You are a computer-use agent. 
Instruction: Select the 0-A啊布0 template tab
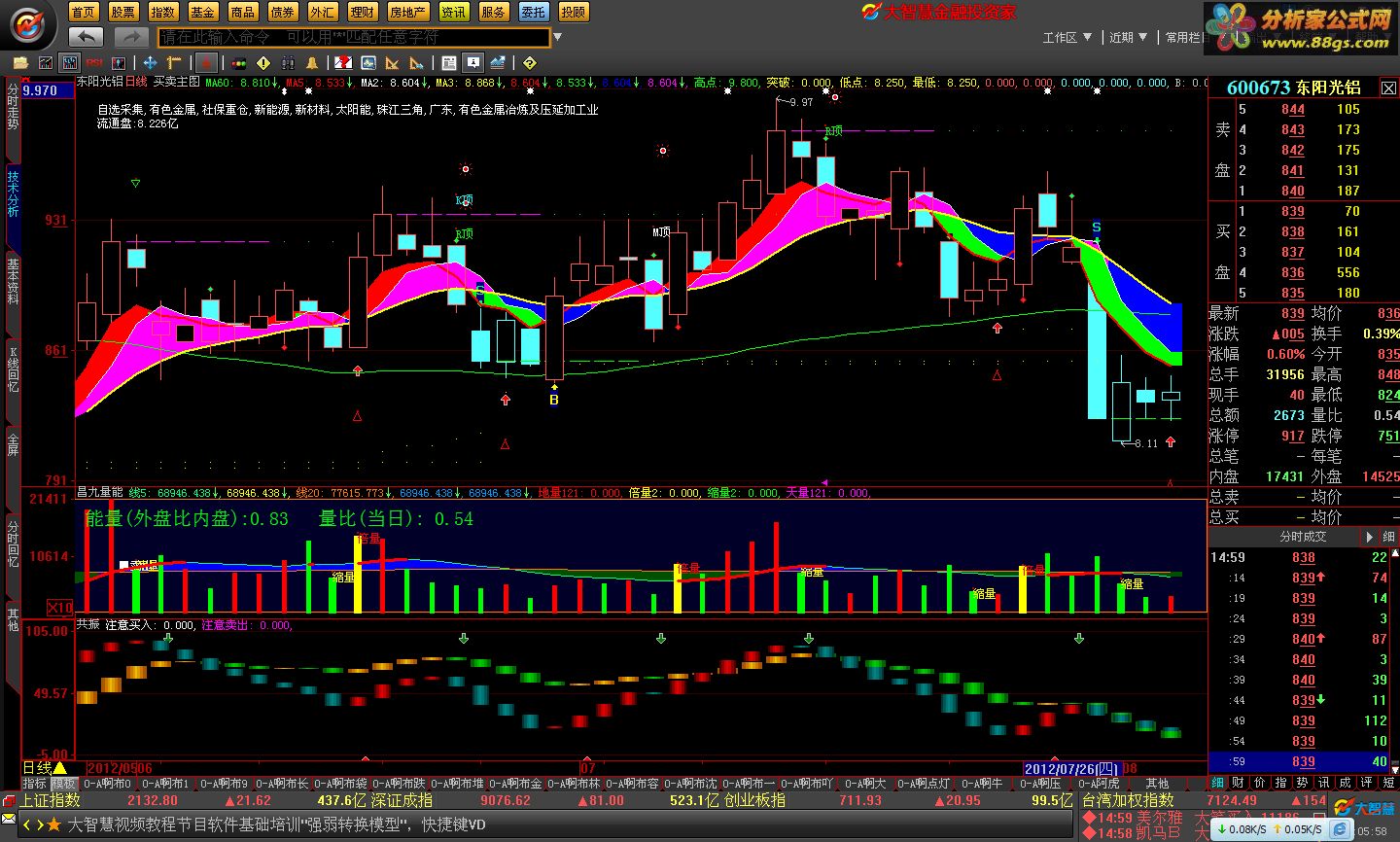tap(107, 783)
